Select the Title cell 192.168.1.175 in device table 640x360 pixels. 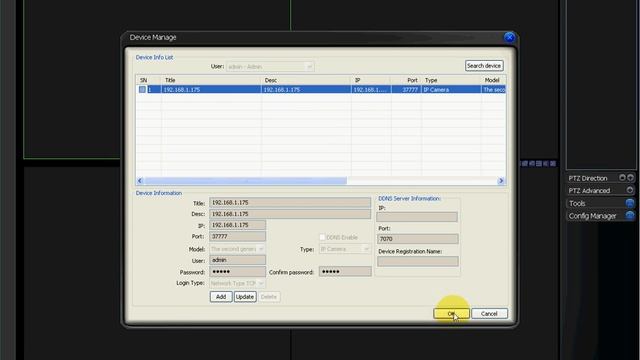[211, 89]
